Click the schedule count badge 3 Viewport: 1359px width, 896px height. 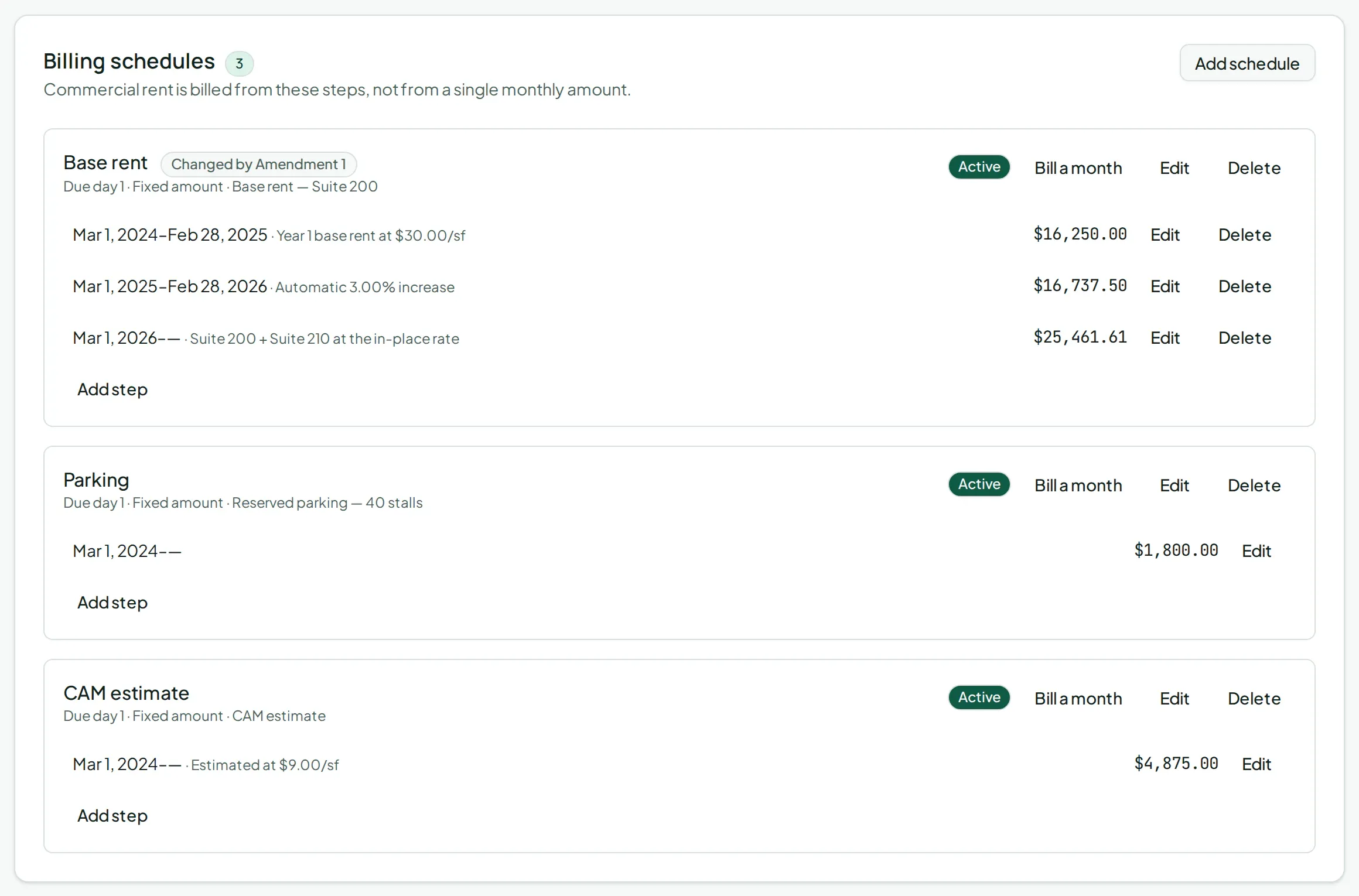240,64
